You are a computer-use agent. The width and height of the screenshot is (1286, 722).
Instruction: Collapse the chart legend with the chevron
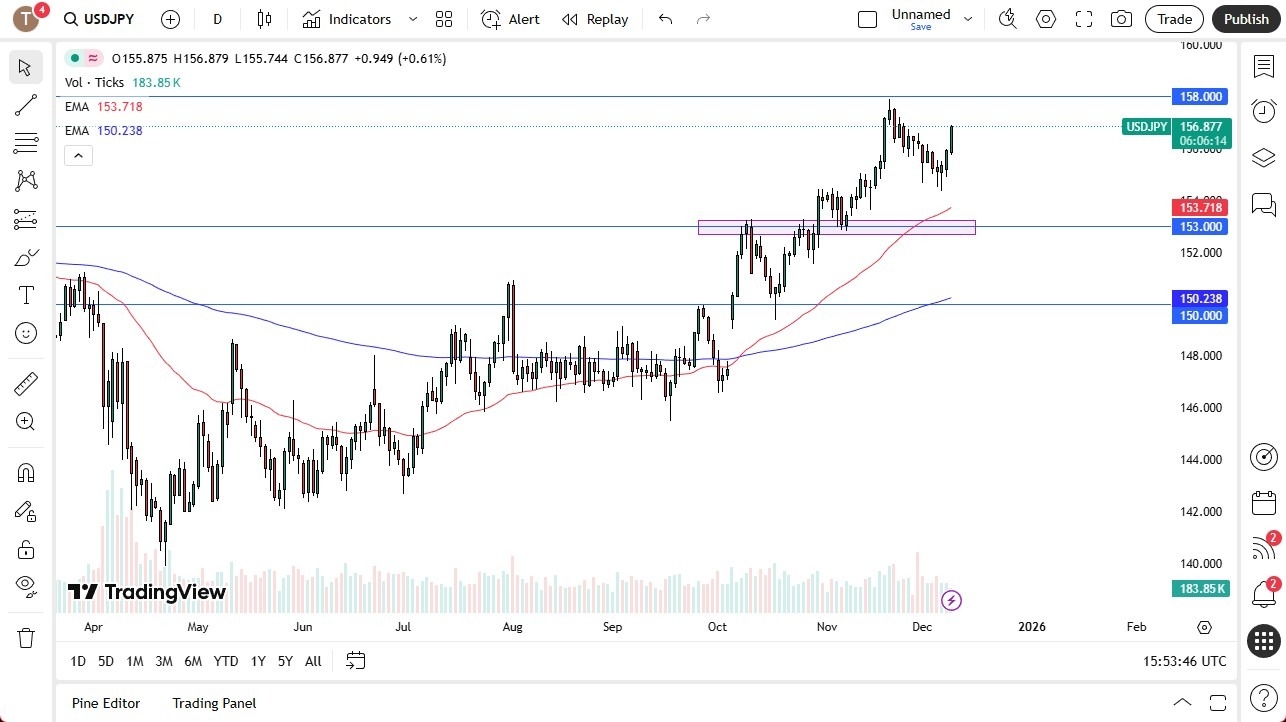click(x=78, y=155)
